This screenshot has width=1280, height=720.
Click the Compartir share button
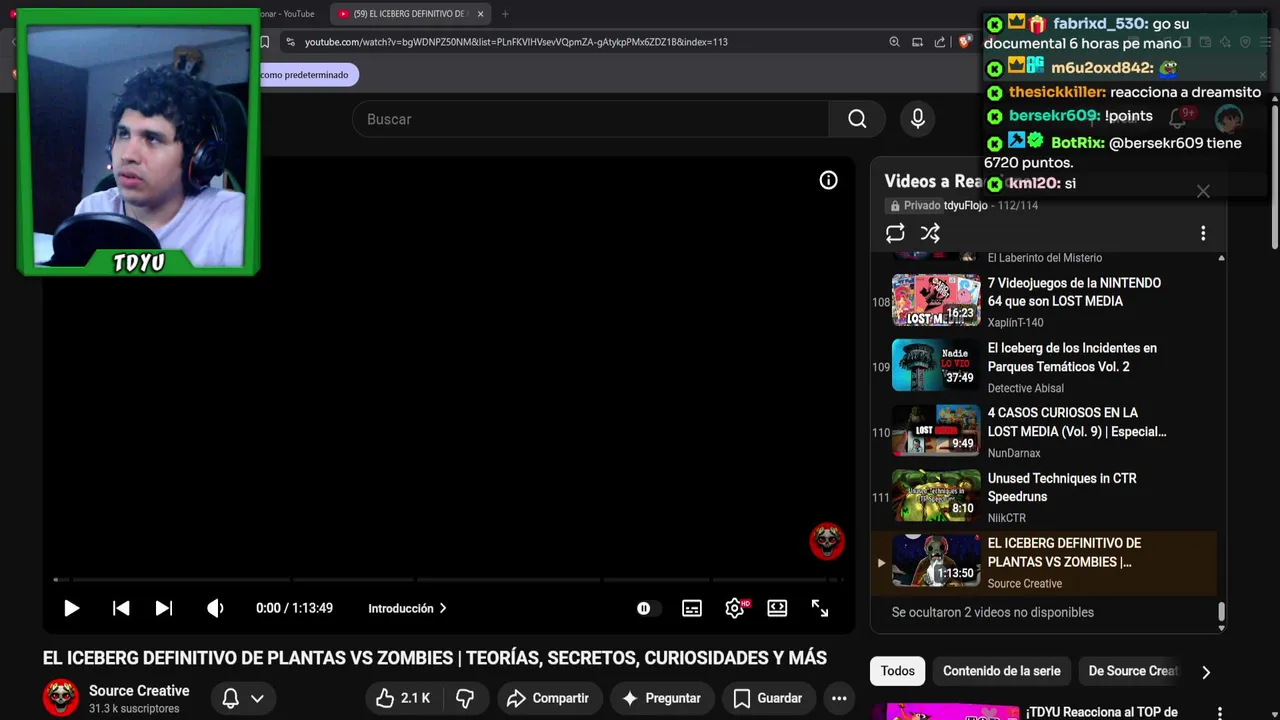(x=547, y=698)
